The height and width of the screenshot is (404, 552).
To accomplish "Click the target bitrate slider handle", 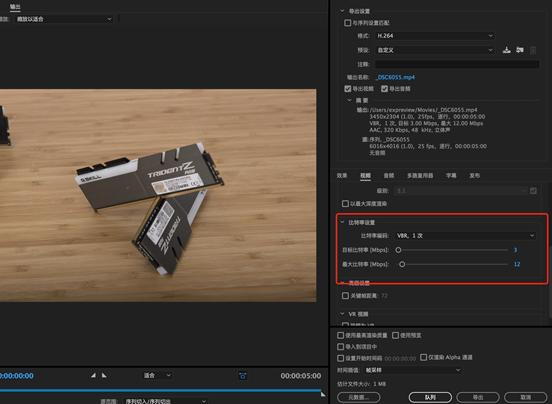I will [398, 250].
